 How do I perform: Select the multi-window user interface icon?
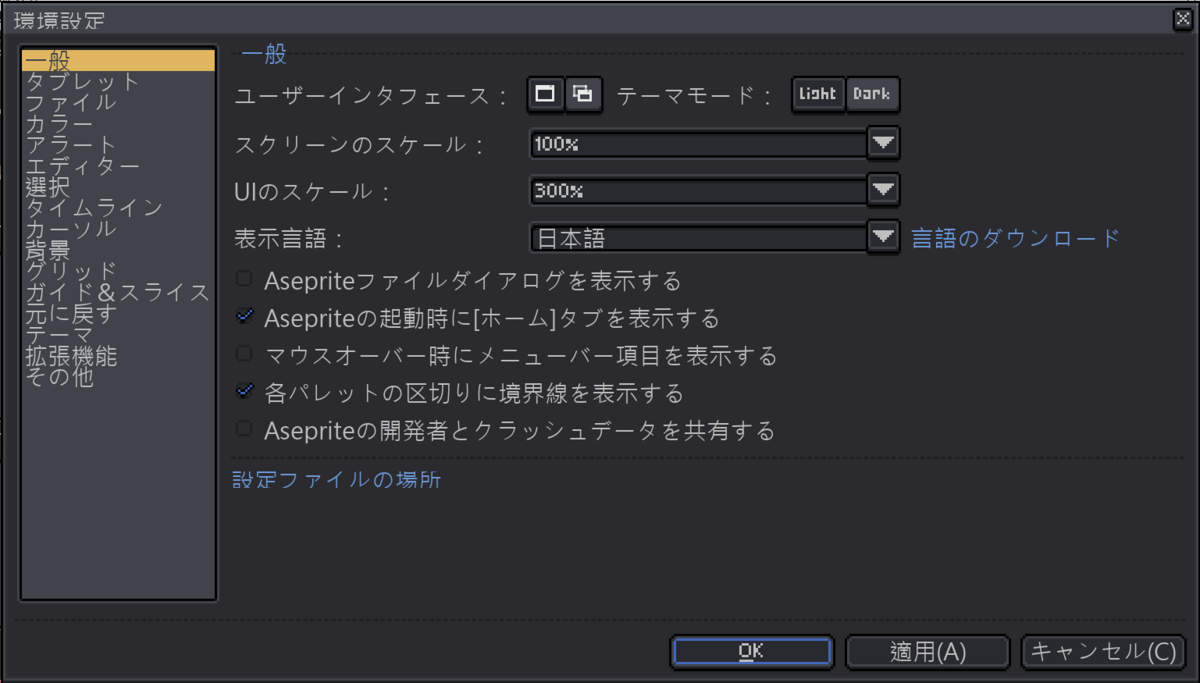(x=584, y=94)
